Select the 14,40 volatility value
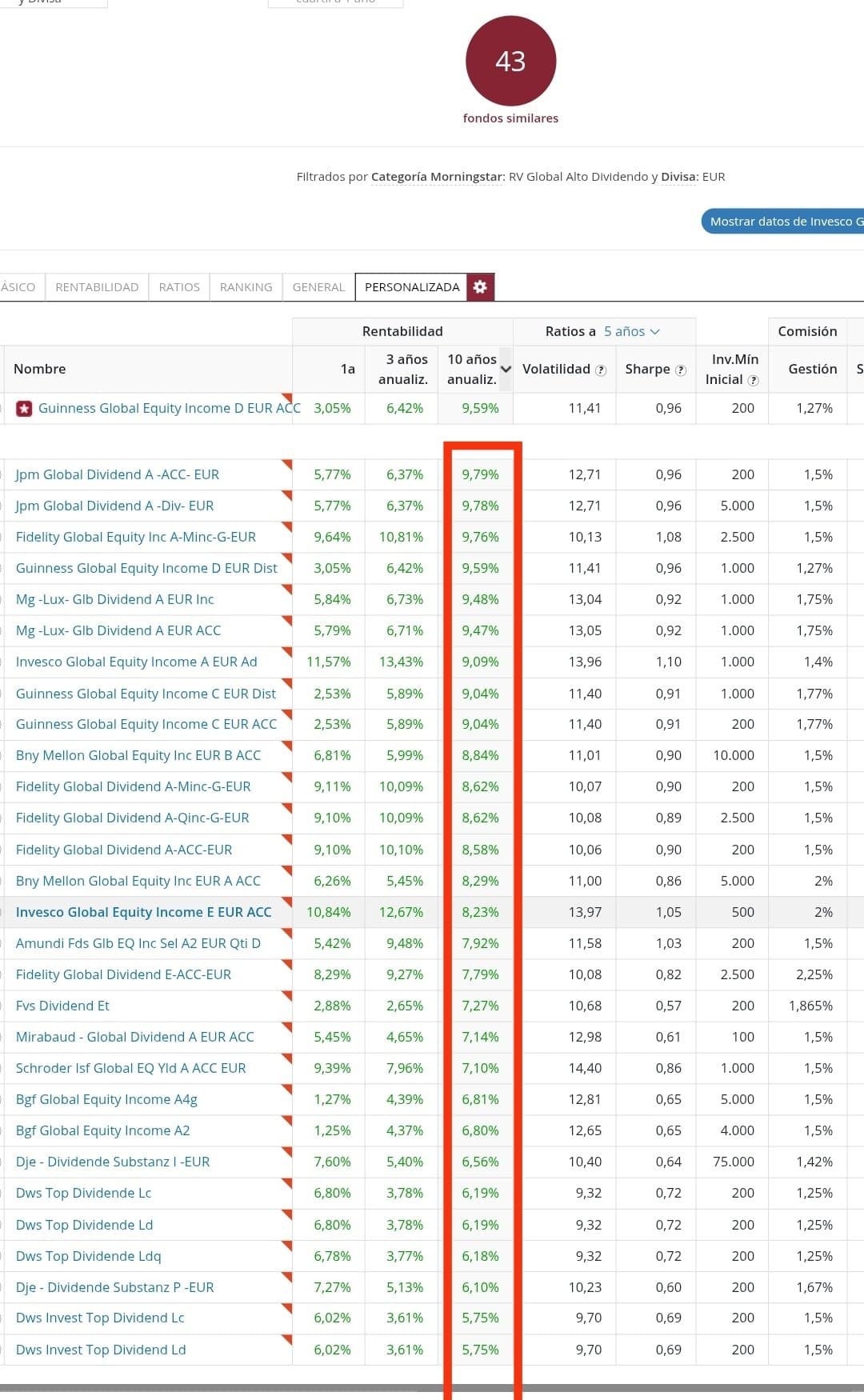This screenshot has width=864, height=1400. (x=585, y=1068)
